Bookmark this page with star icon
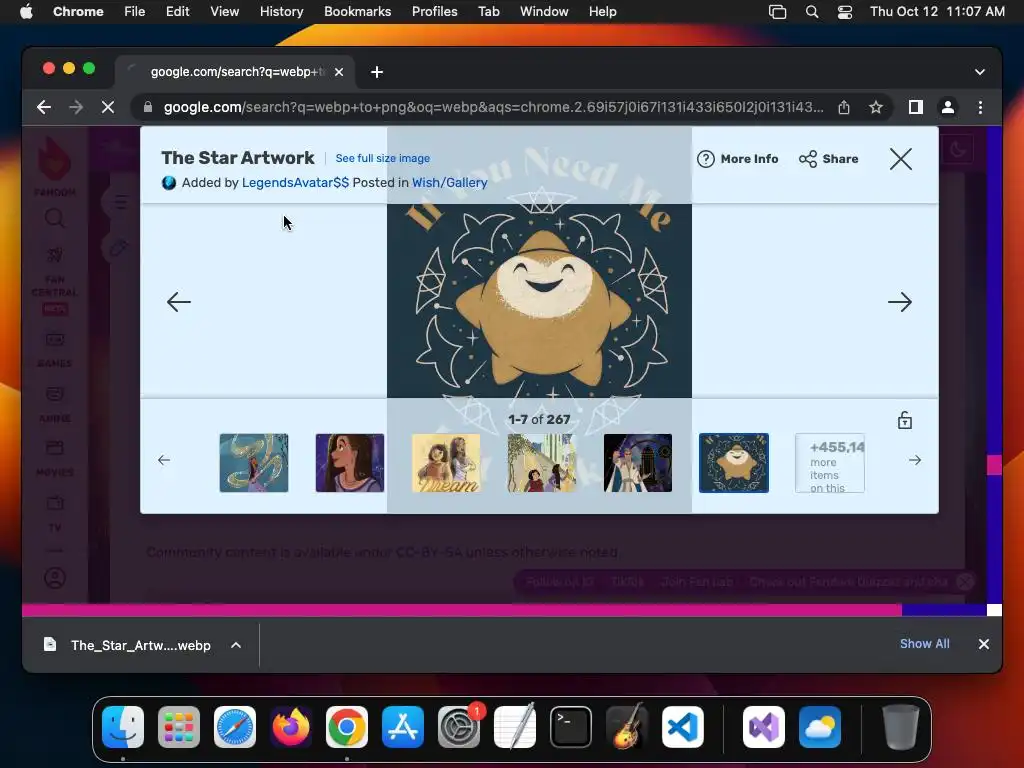 876,107
